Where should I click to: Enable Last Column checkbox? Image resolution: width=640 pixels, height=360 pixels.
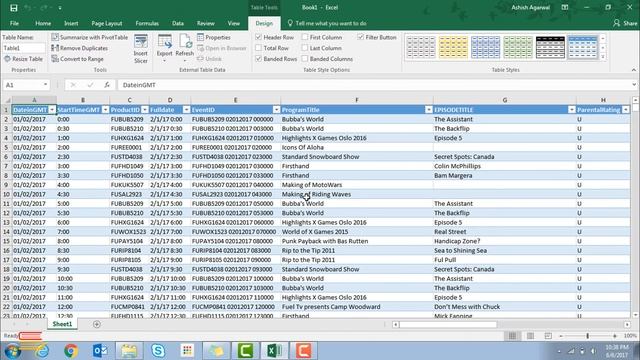[305, 48]
